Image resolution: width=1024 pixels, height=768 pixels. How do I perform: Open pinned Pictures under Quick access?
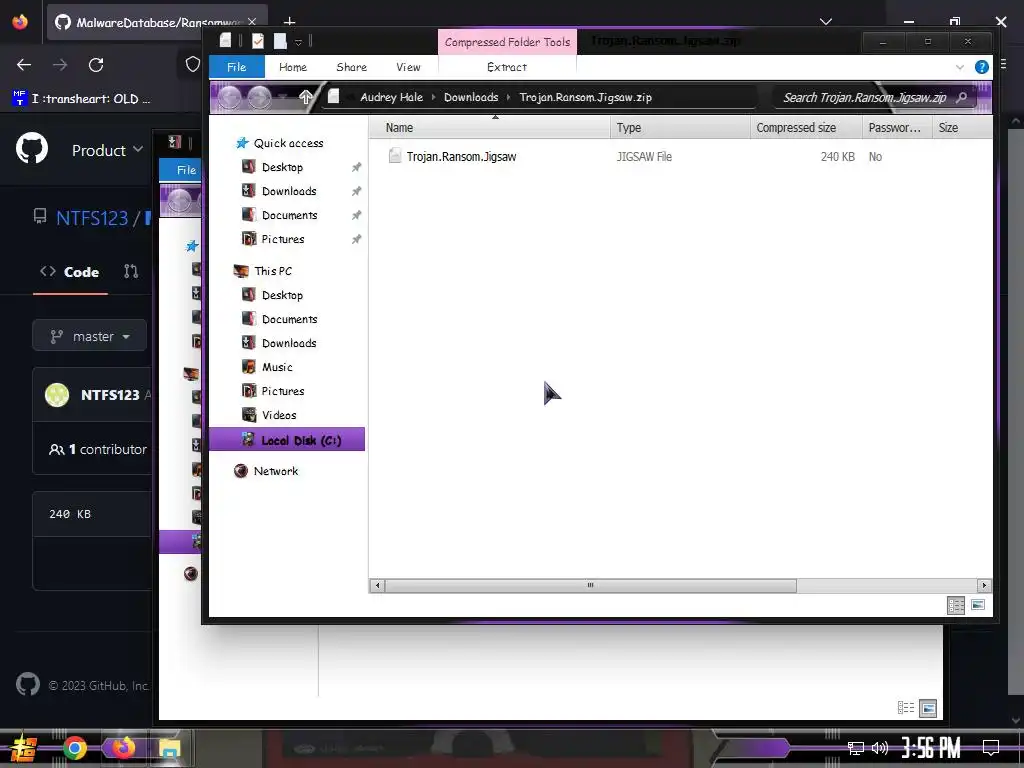click(x=283, y=240)
